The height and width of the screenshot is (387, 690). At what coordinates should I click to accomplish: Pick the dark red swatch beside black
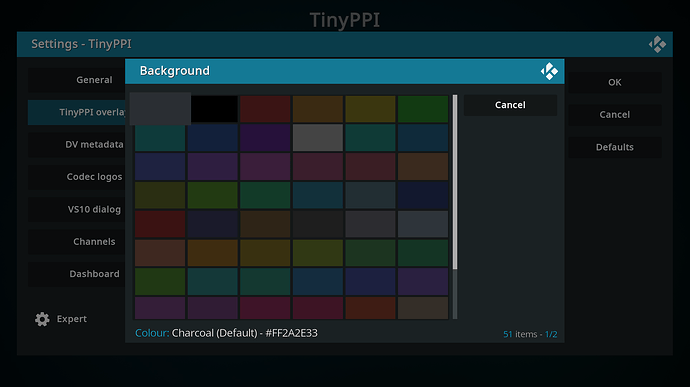point(265,109)
